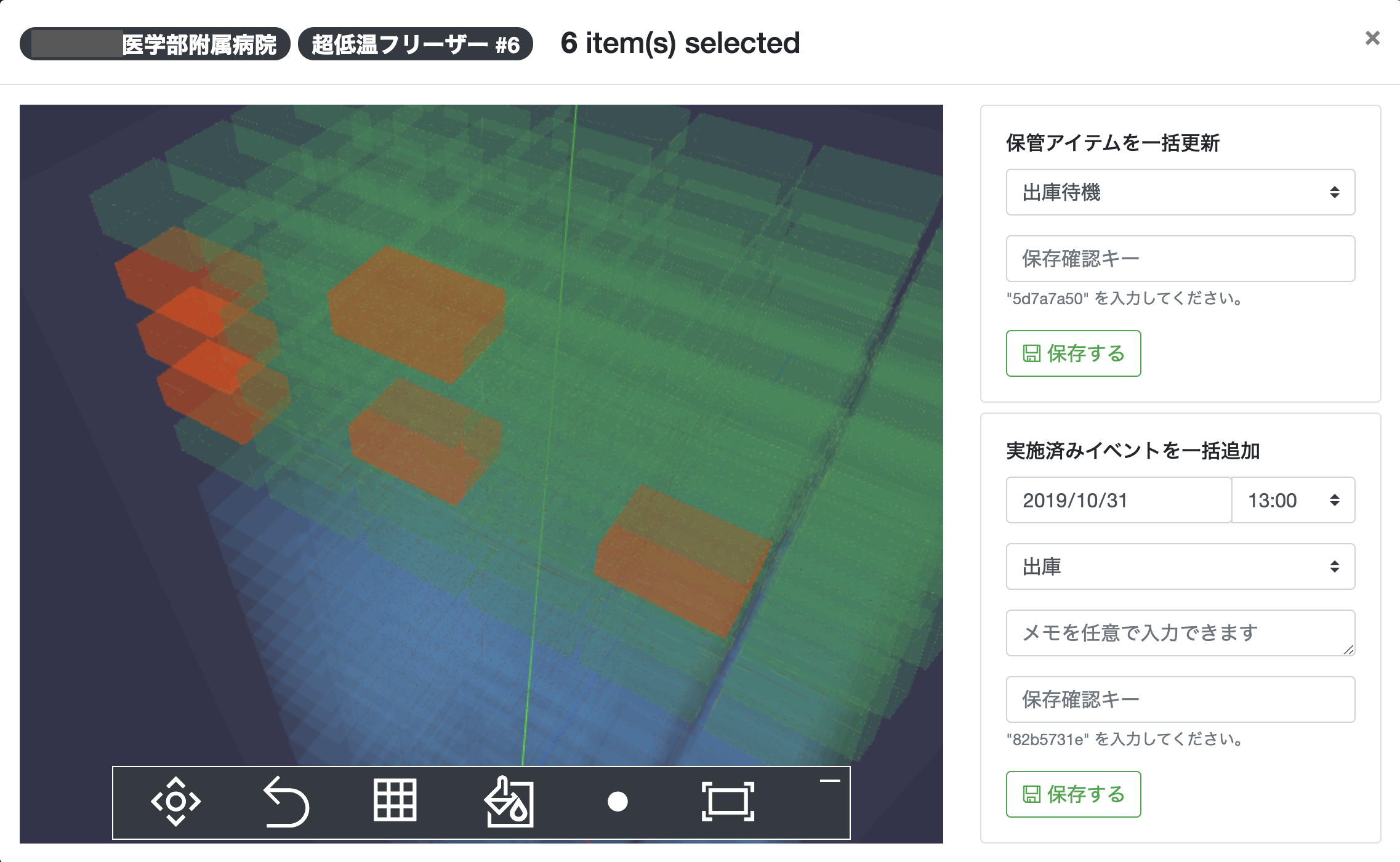This screenshot has width=1400, height=862.
Task: Focus the confirmation key field under 出庫待機
Action: [x=1180, y=259]
